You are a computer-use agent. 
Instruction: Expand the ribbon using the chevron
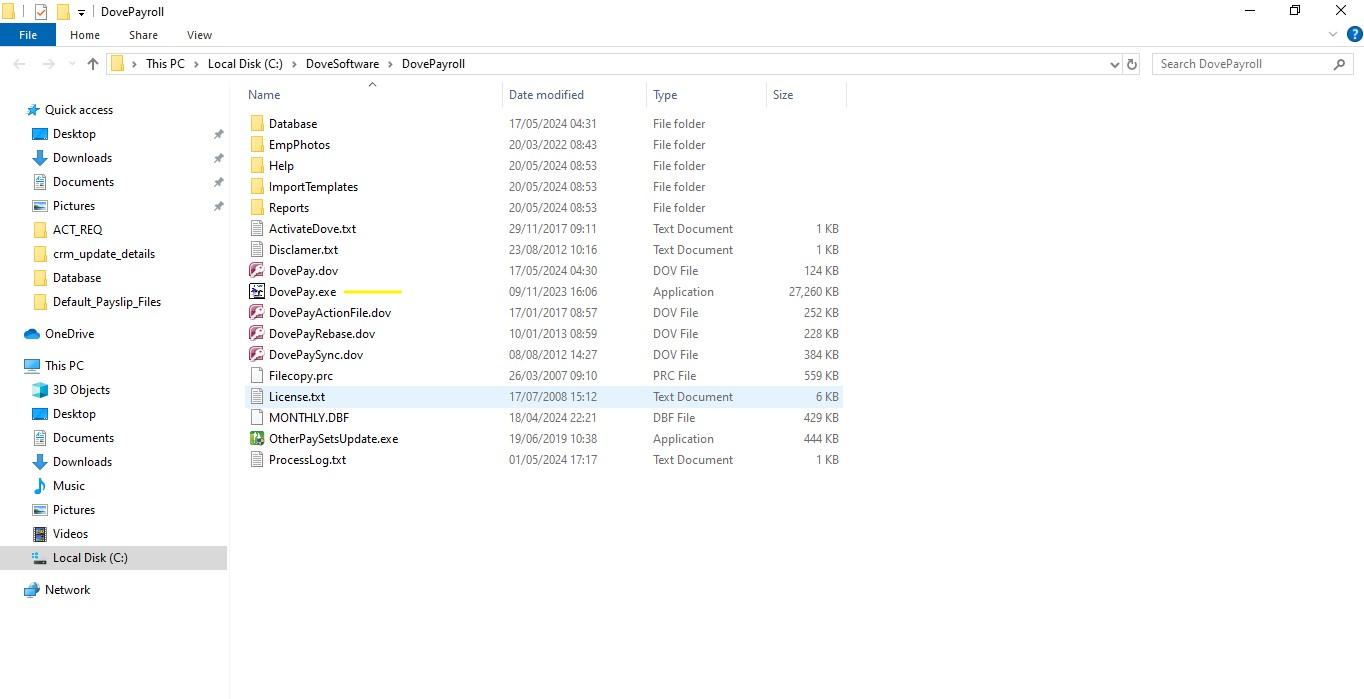1332,35
